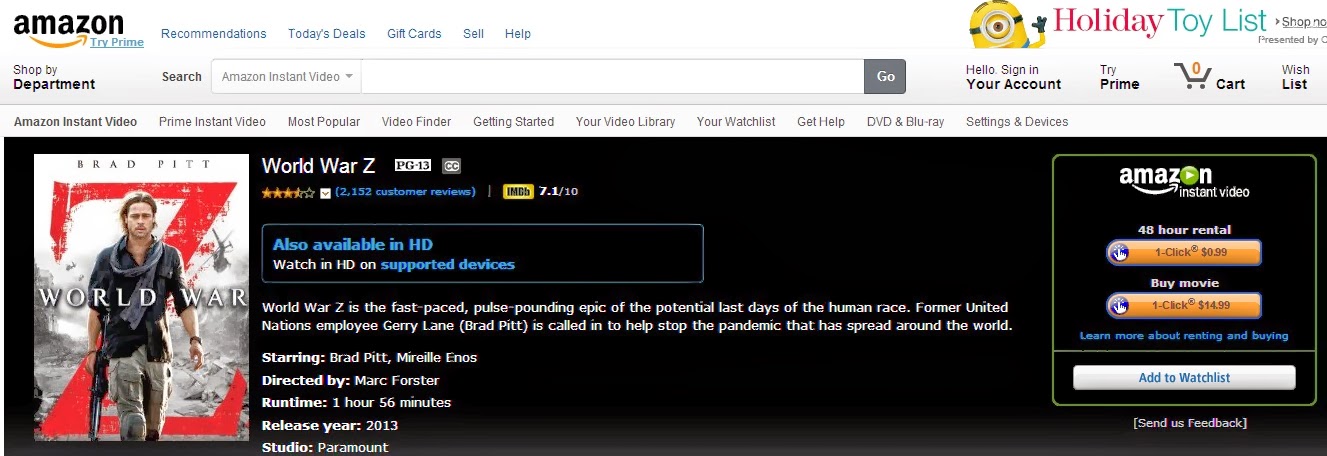The width and height of the screenshot is (1327, 456).
Task: Expand the star rating dropdown arrow
Action: click(x=325, y=193)
